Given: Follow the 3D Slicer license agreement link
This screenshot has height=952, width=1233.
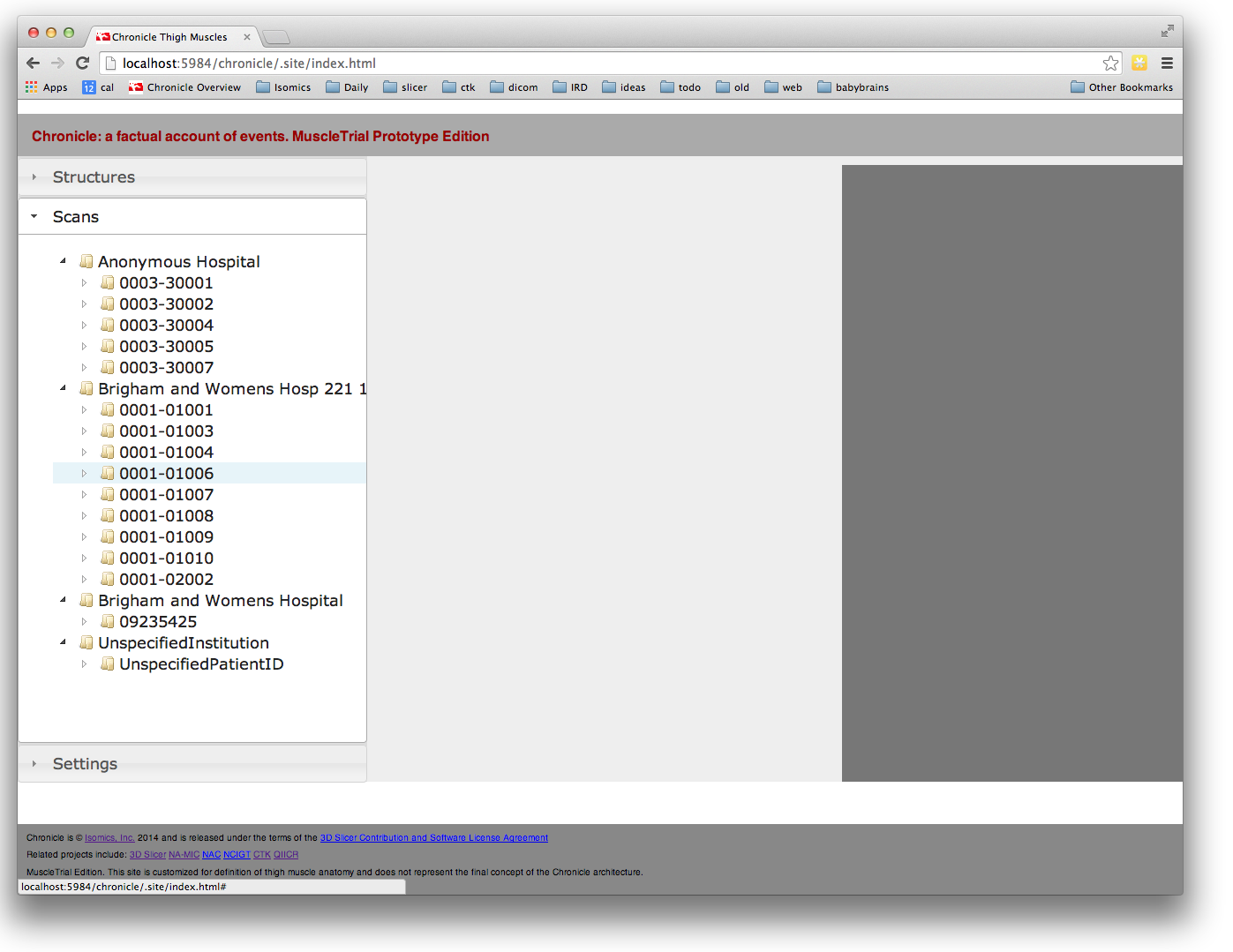Looking at the screenshot, I should tap(433, 838).
